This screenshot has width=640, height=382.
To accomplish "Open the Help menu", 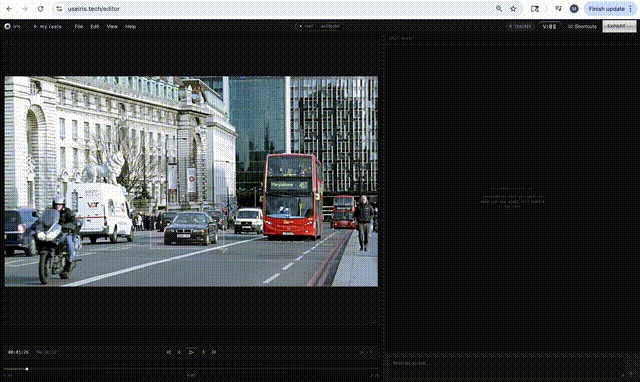I will coord(131,27).
